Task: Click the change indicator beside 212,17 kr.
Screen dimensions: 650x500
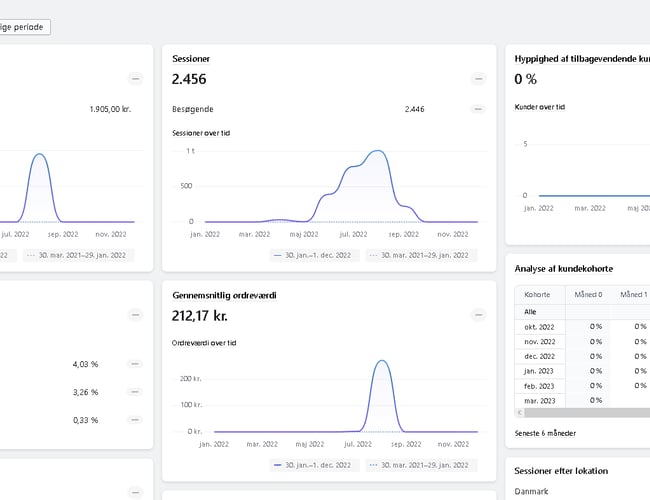Action: pos(477,315)
